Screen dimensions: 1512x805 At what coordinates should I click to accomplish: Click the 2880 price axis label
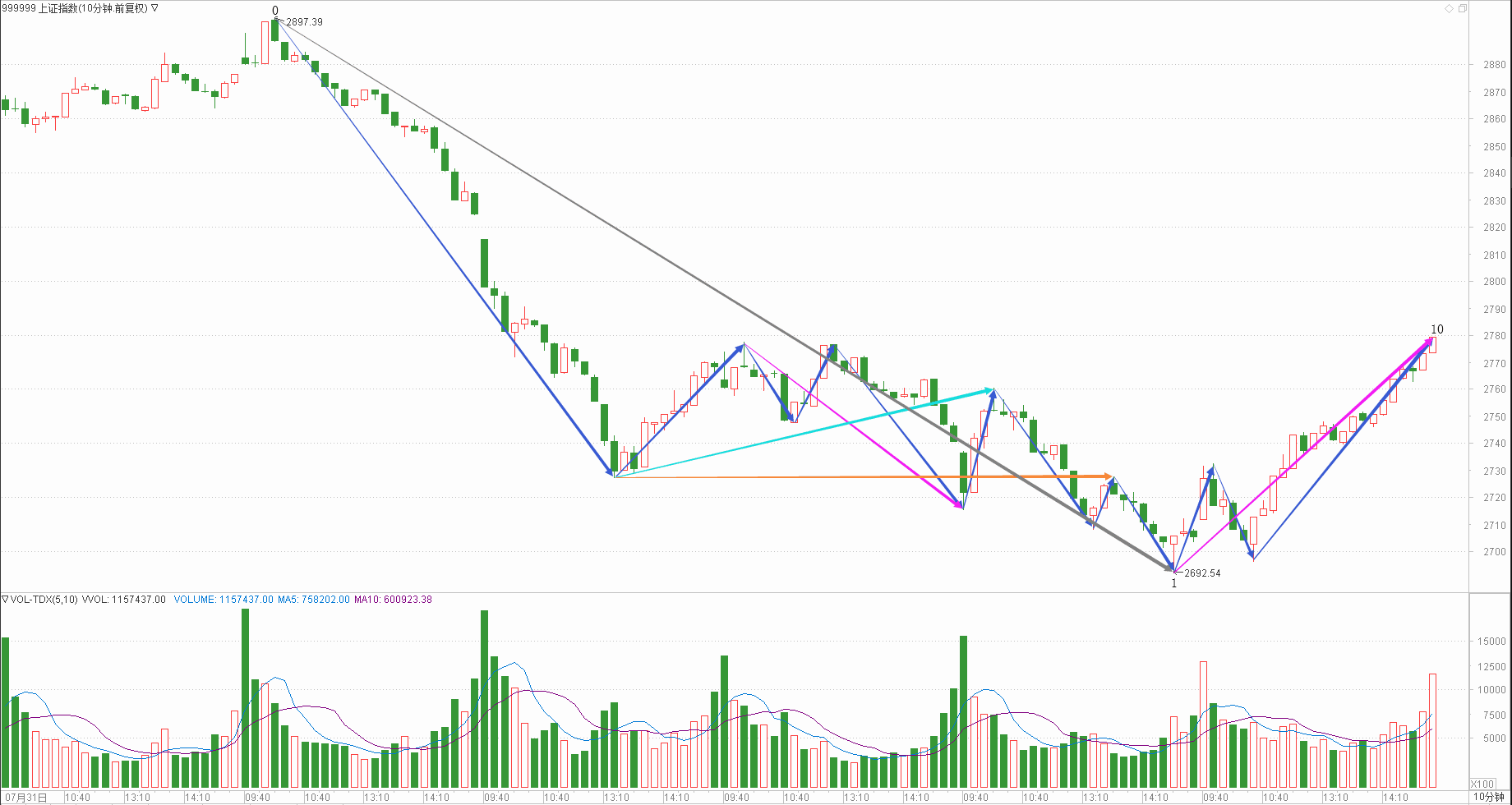click(1494, 65)
